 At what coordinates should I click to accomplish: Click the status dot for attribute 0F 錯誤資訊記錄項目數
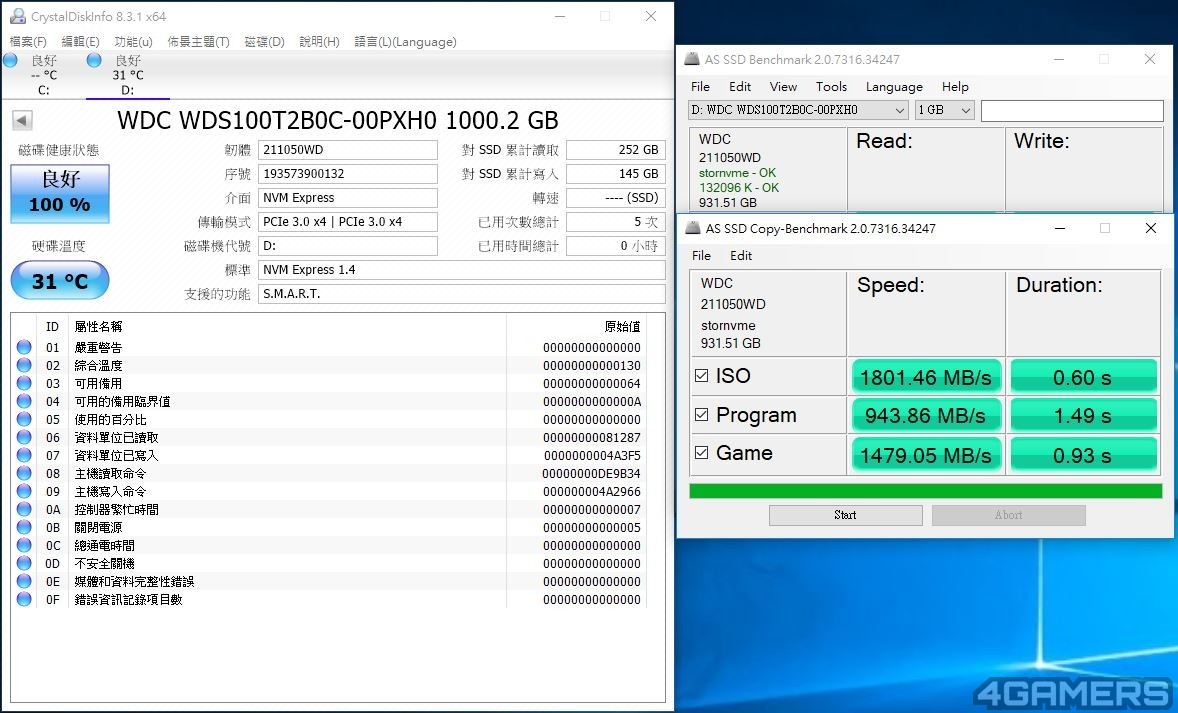pos(24,600)
